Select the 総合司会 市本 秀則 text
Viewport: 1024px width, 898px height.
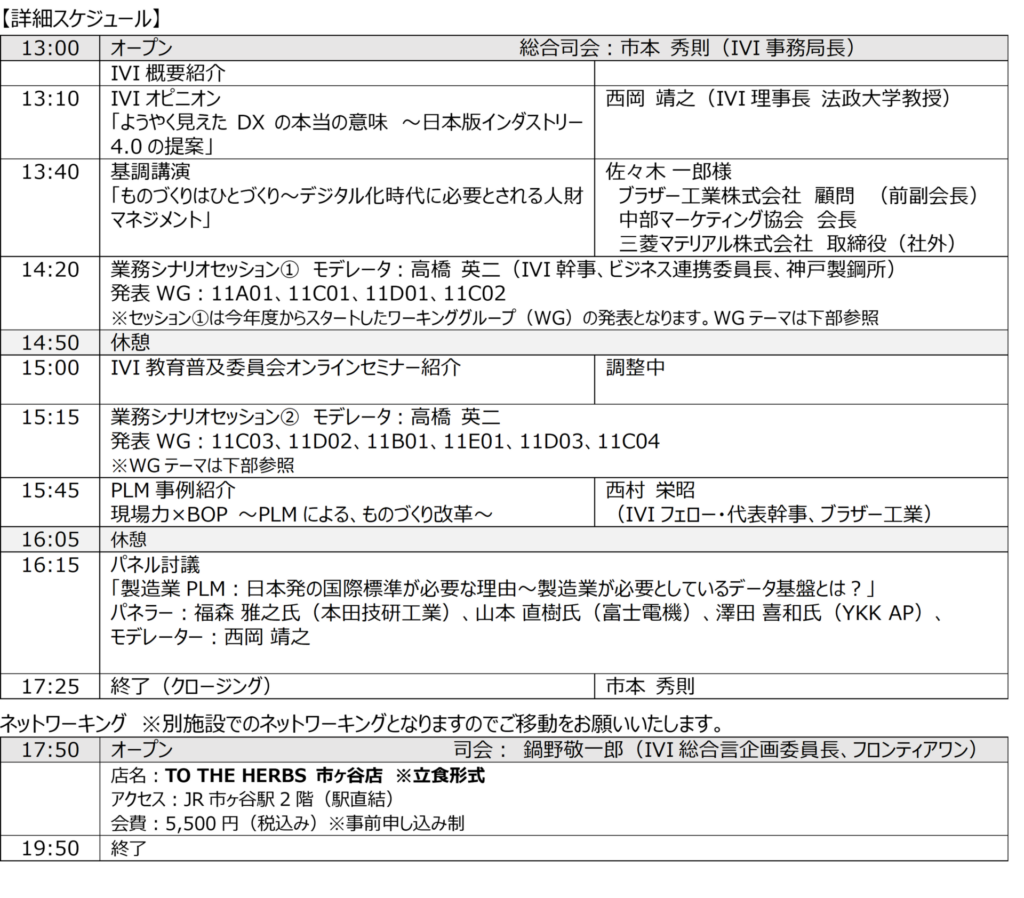tap(686, 48)
